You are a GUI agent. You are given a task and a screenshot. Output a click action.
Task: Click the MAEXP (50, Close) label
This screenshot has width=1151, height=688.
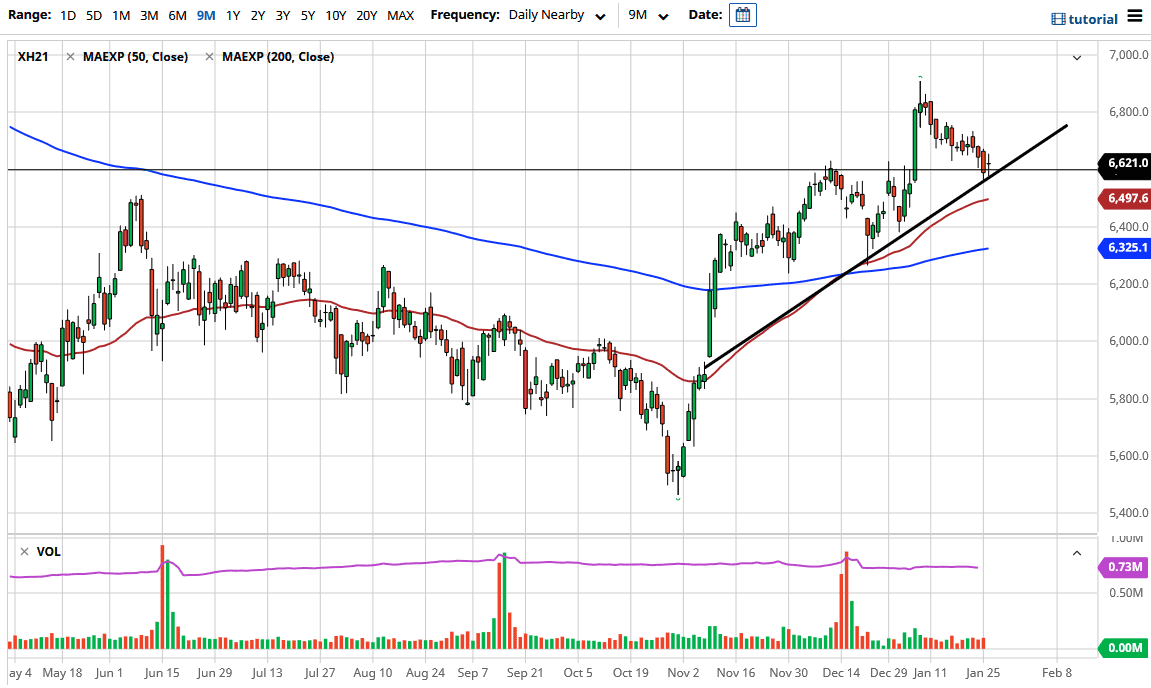tap(135, 57)
